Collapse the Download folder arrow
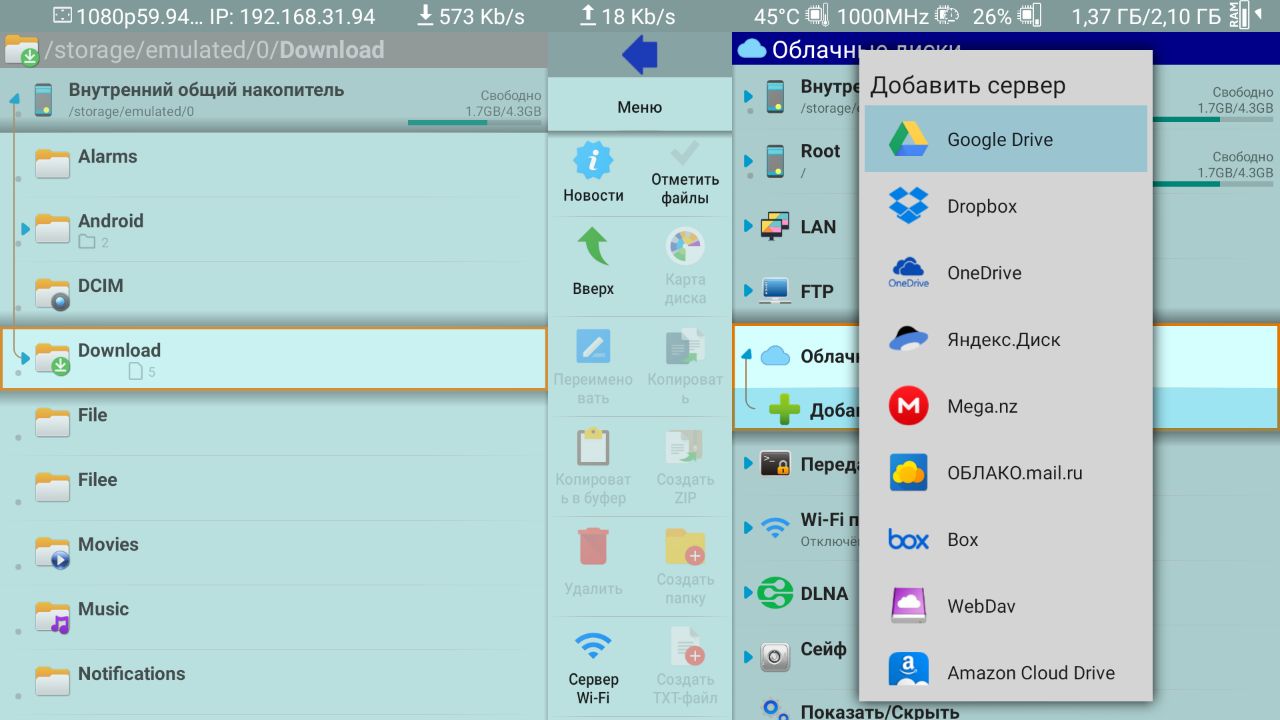The height and width of the screenshot is (720, 1280). click(26, 358)
